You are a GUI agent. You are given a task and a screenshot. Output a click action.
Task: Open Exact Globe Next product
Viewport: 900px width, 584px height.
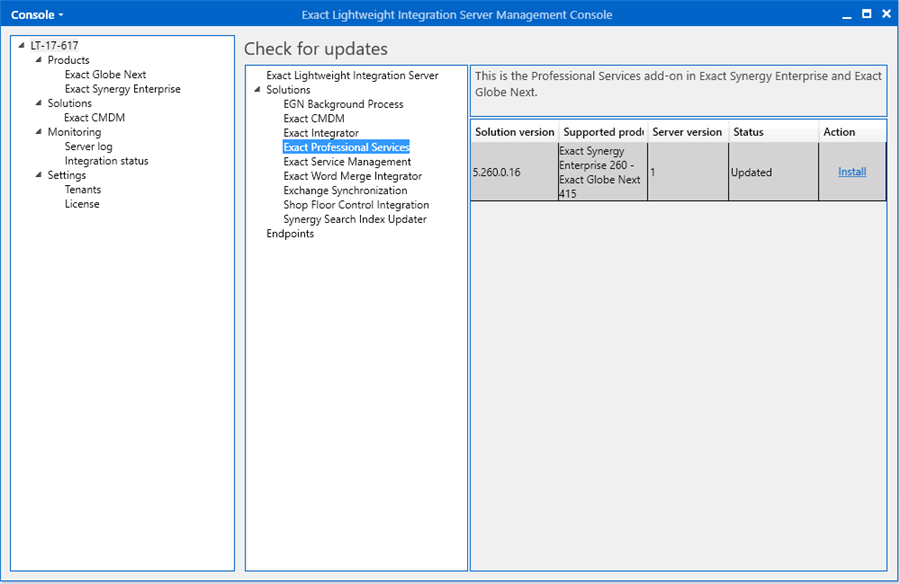[x=106, y=74]
